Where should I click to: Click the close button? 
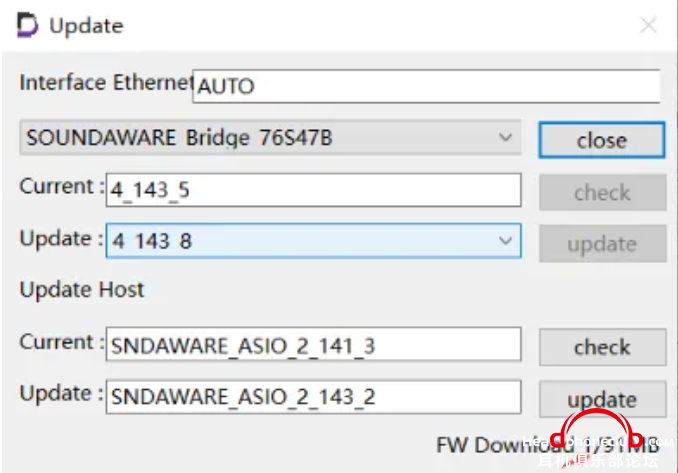coord(601,140)
